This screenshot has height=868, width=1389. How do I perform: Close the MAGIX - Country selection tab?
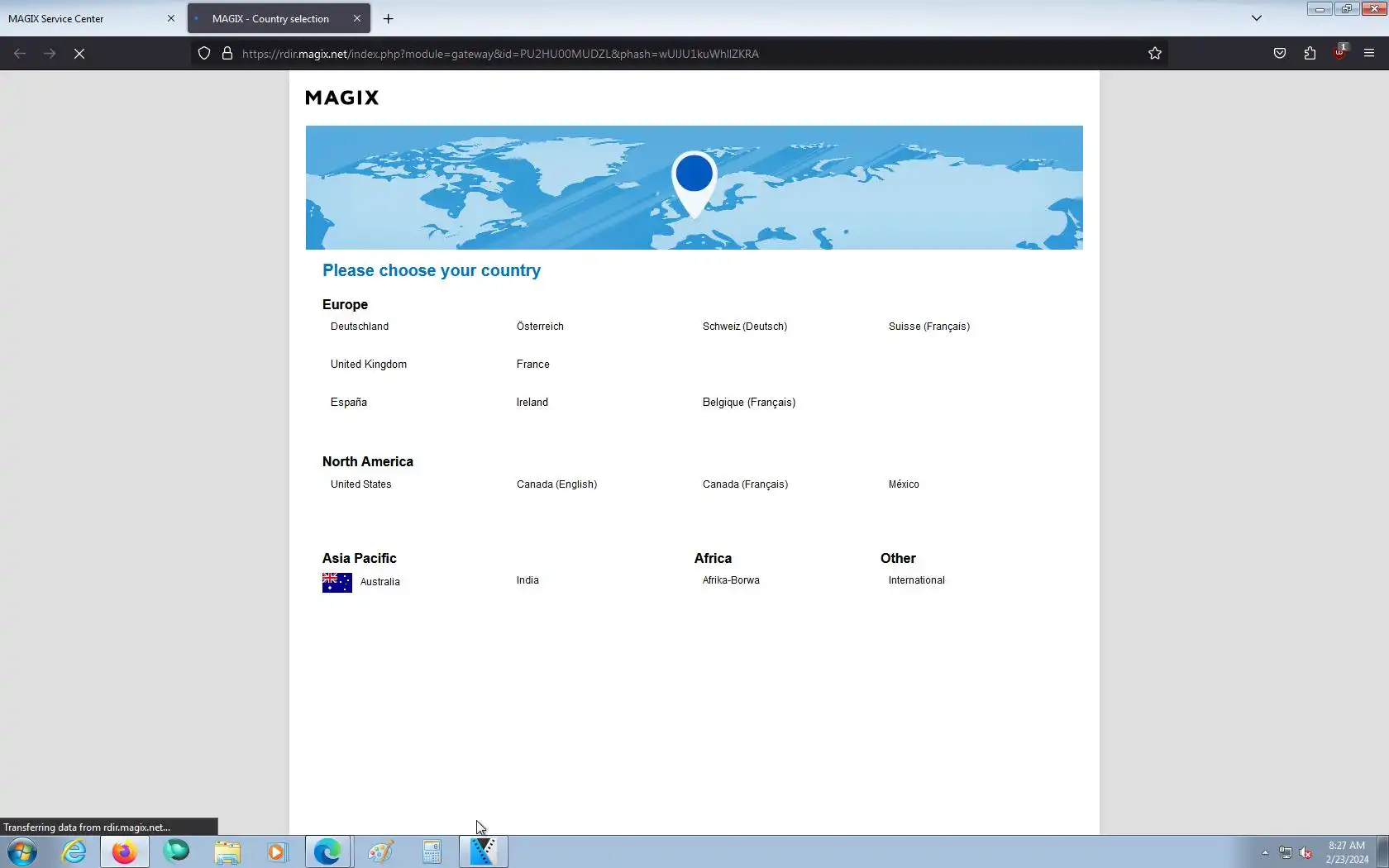[x=357, y=18]
